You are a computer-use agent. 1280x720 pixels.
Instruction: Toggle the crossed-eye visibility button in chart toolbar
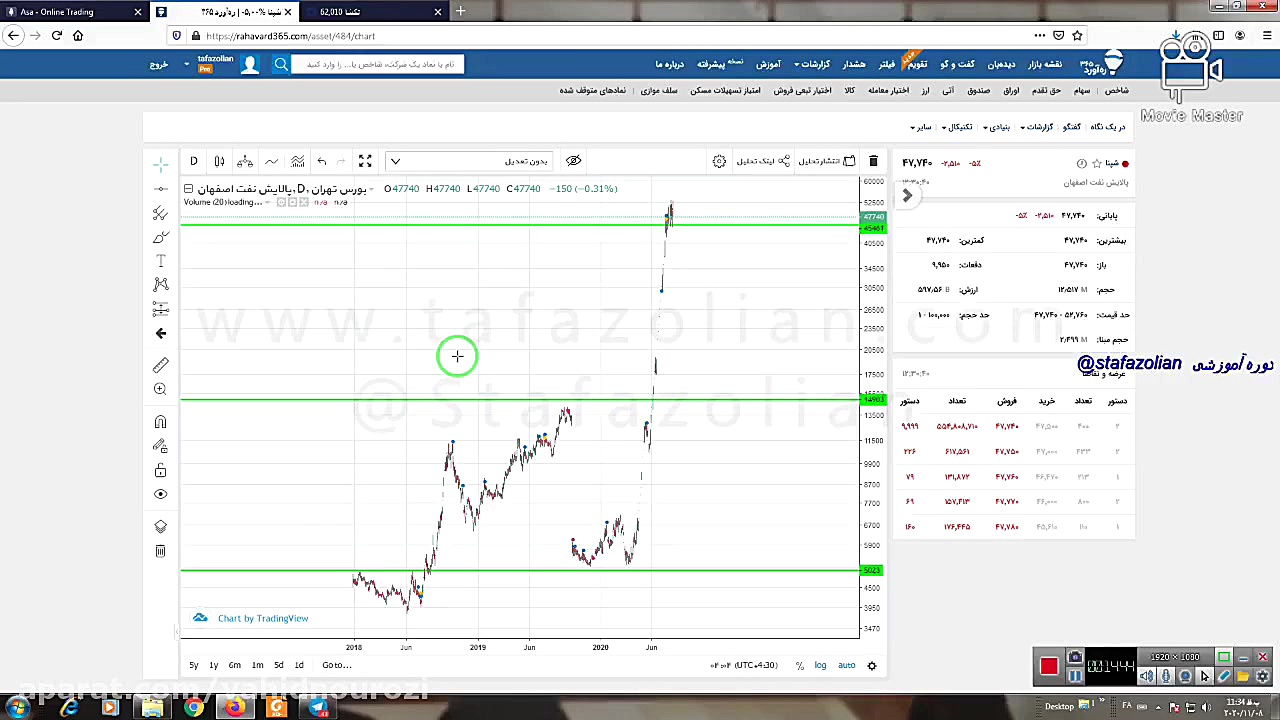pos(573,161)
